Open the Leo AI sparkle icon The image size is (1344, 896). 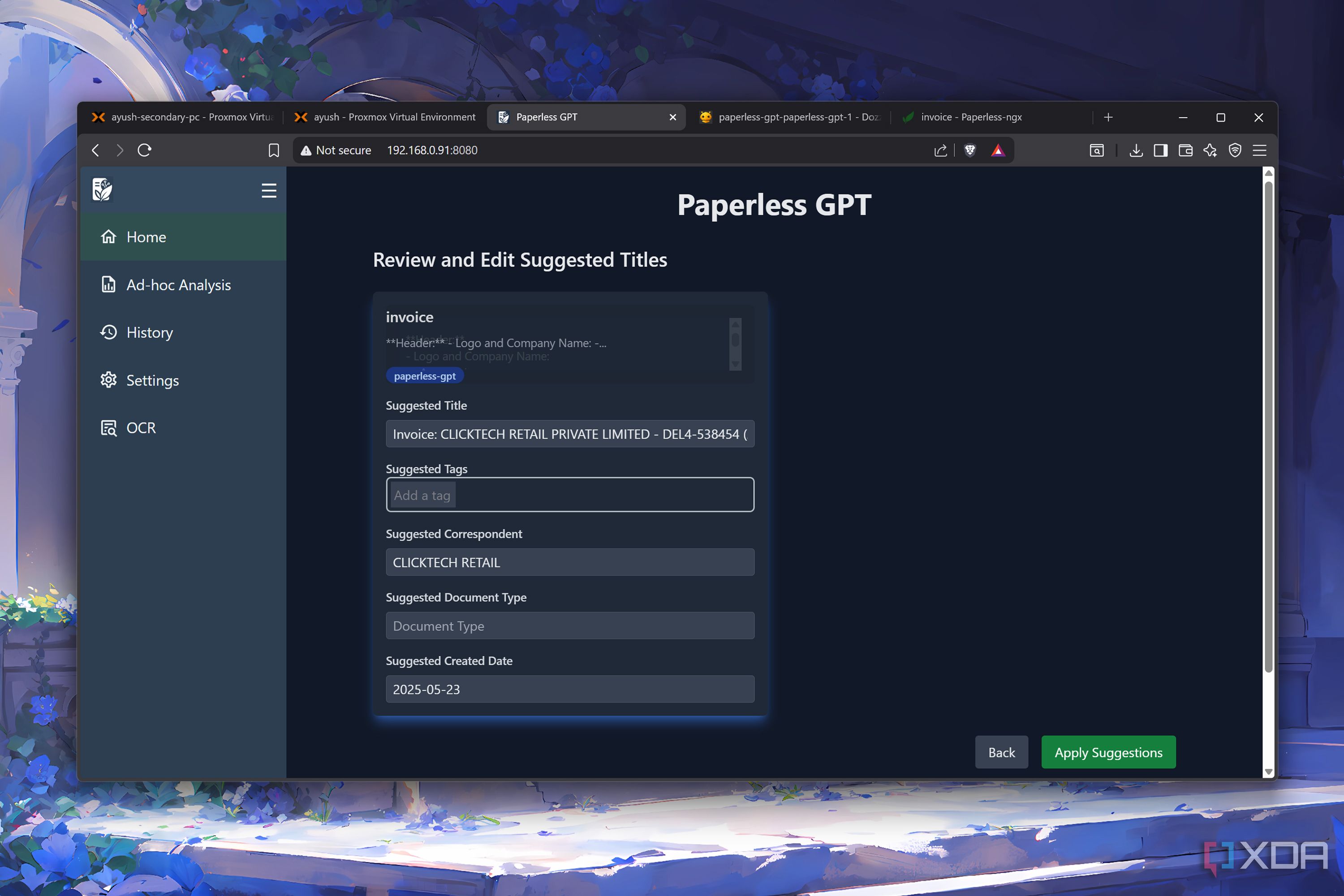(x=1210, y=150)
